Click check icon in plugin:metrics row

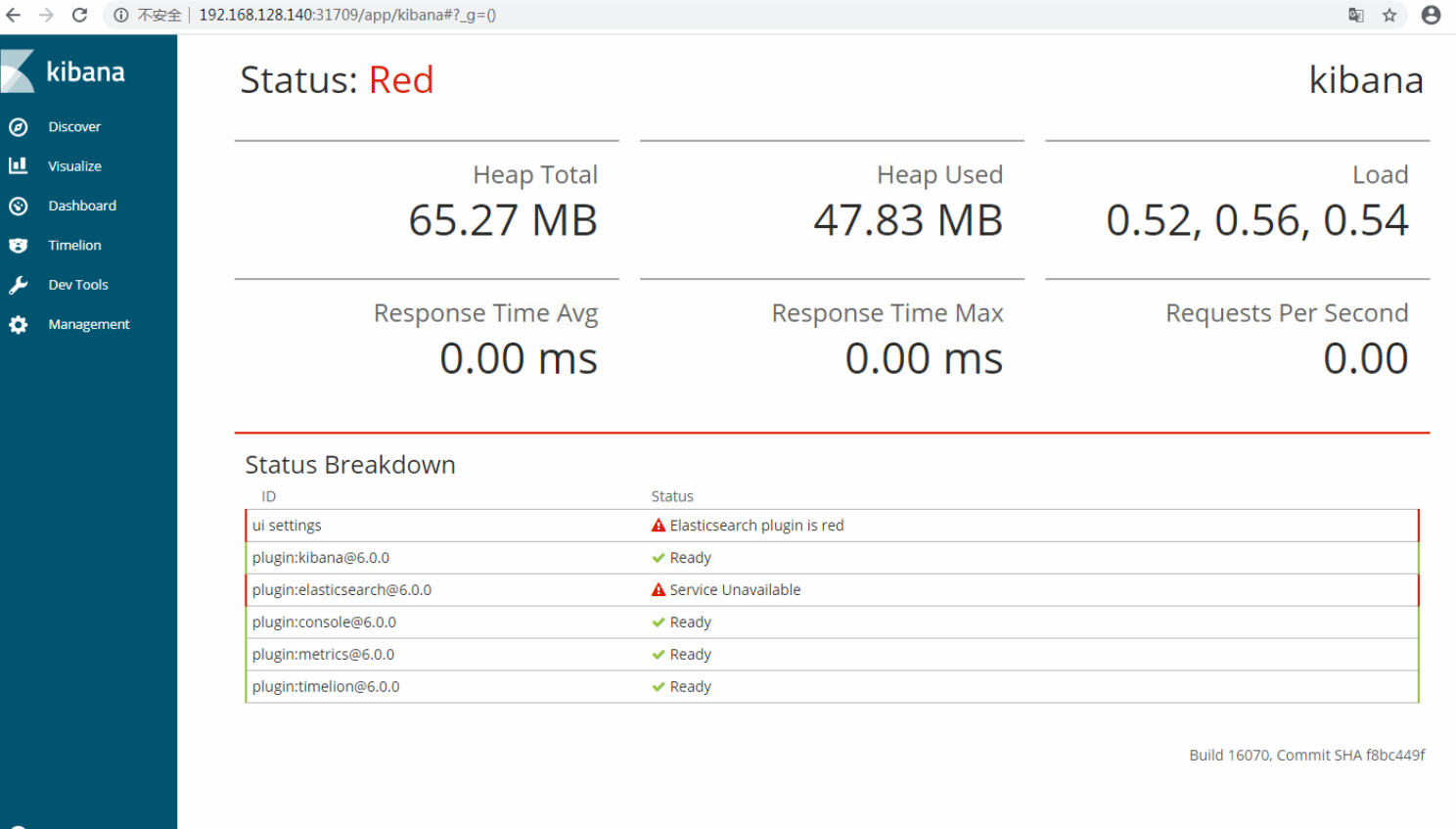[x=659, y=655]
